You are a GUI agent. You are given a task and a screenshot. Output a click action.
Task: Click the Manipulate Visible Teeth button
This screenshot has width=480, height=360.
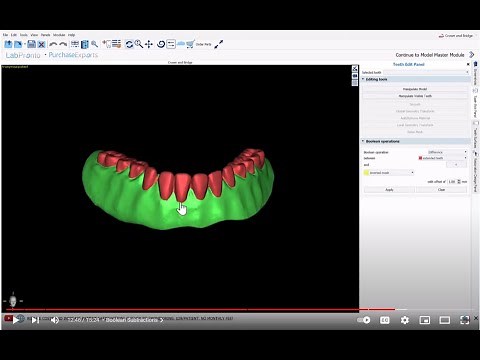(415, 96)
